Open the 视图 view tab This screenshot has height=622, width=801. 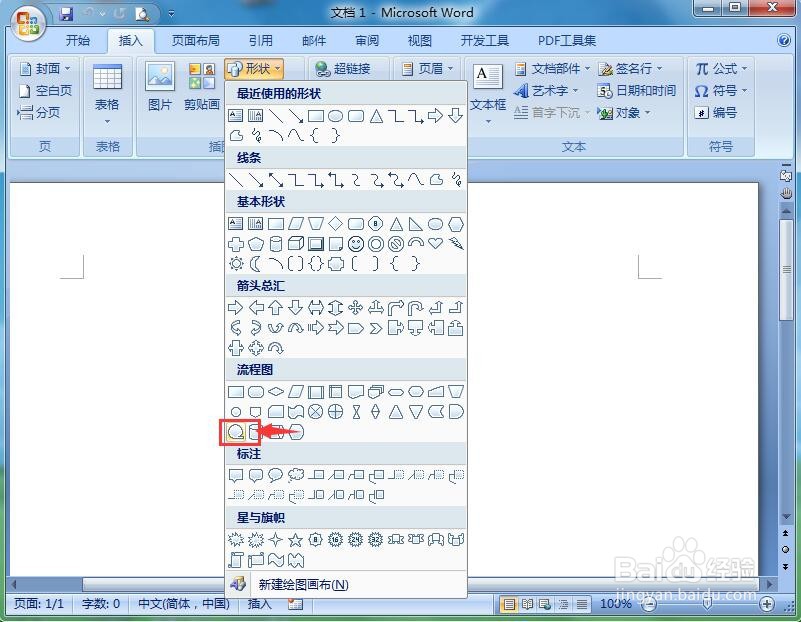(x=420, y=40)
